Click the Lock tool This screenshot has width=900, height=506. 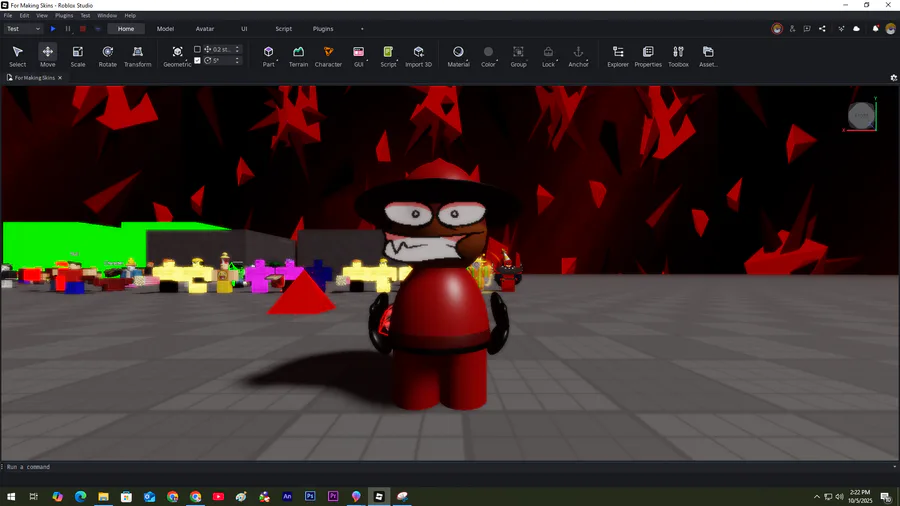548,56
